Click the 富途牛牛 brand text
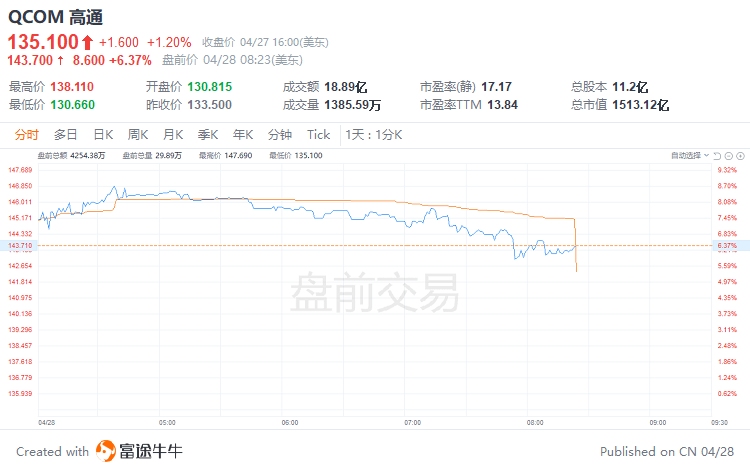 point(151,451)
